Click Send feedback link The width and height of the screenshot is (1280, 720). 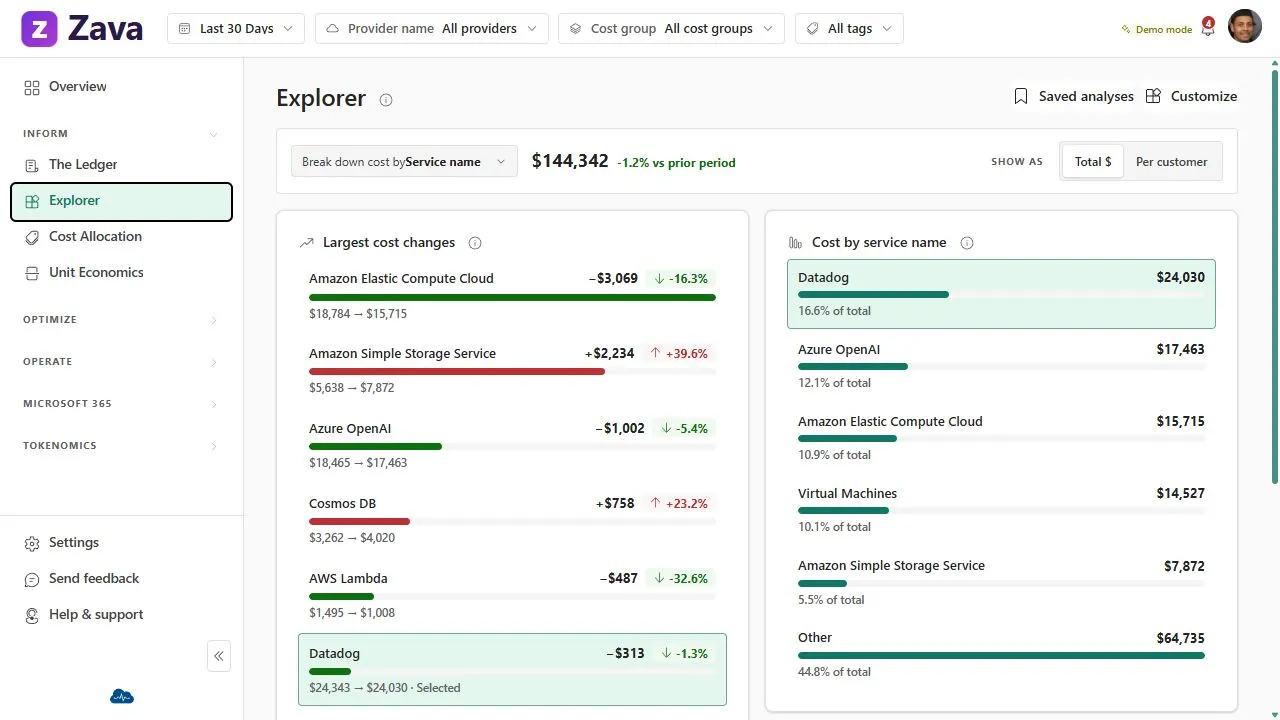(x=121, y=579)
